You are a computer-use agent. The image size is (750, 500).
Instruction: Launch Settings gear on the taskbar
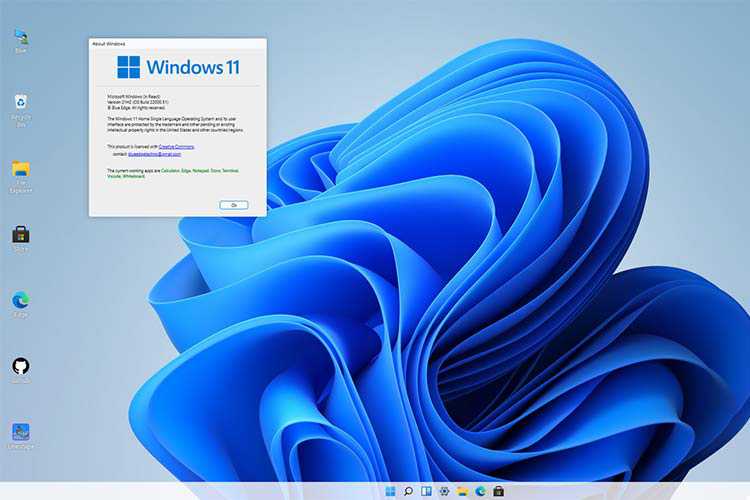click(x=444, y=491)
